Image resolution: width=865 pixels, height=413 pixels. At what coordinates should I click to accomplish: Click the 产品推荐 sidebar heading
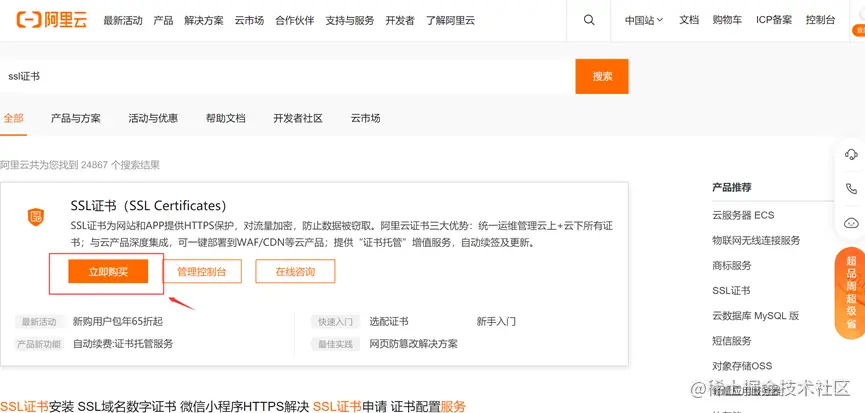pos(731,187)
